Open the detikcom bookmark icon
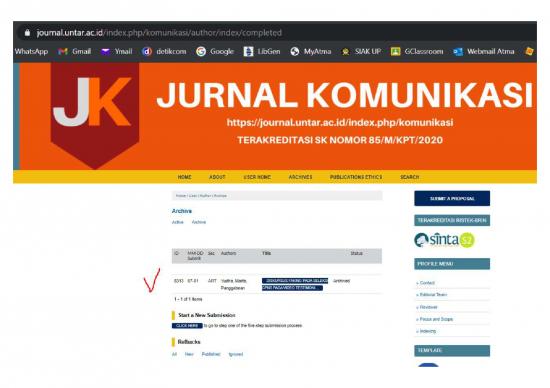The height and width of the screenshot is (388, 550). (147, 52)
